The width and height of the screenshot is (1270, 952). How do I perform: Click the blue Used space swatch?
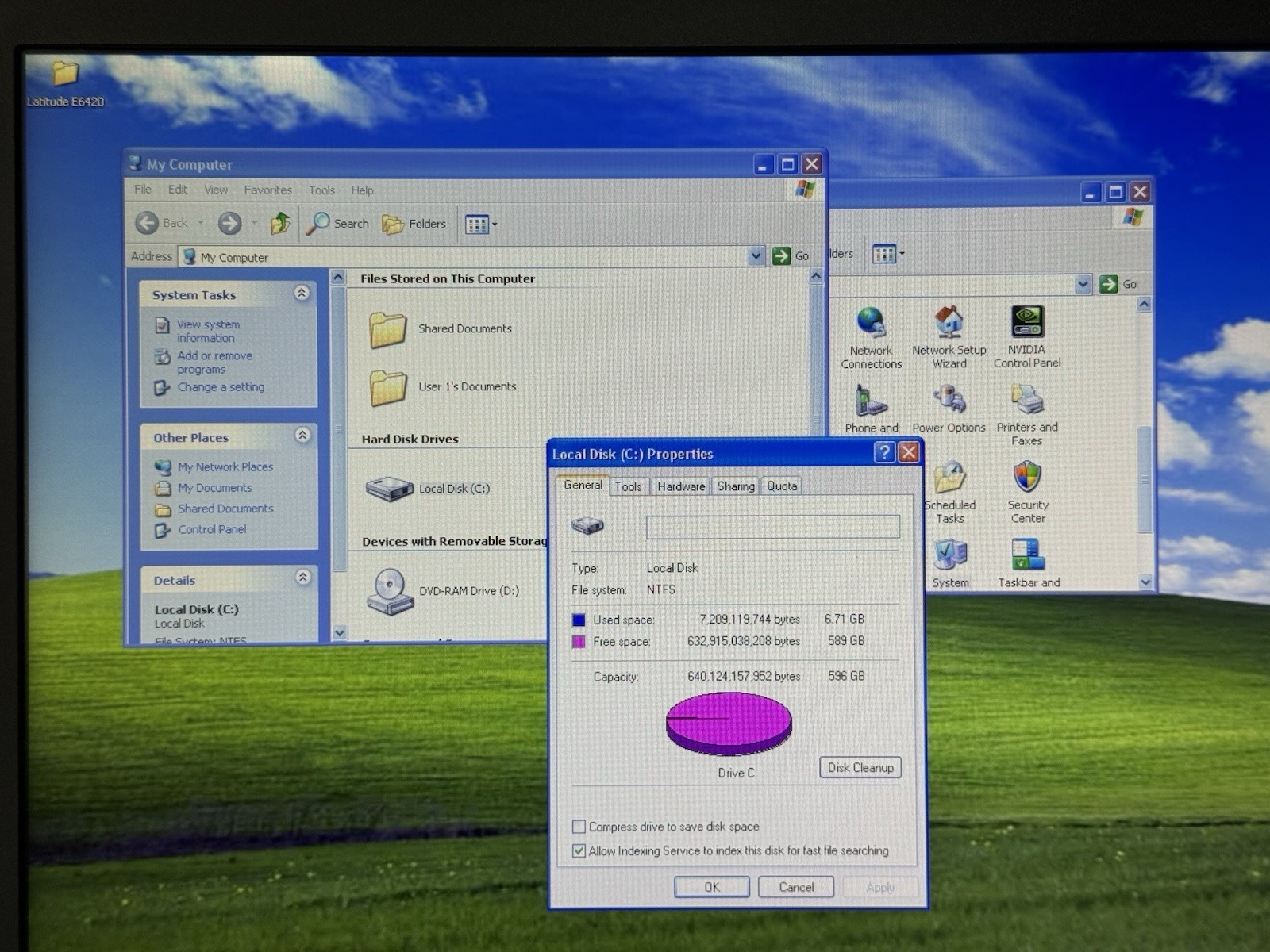point(579,620)
